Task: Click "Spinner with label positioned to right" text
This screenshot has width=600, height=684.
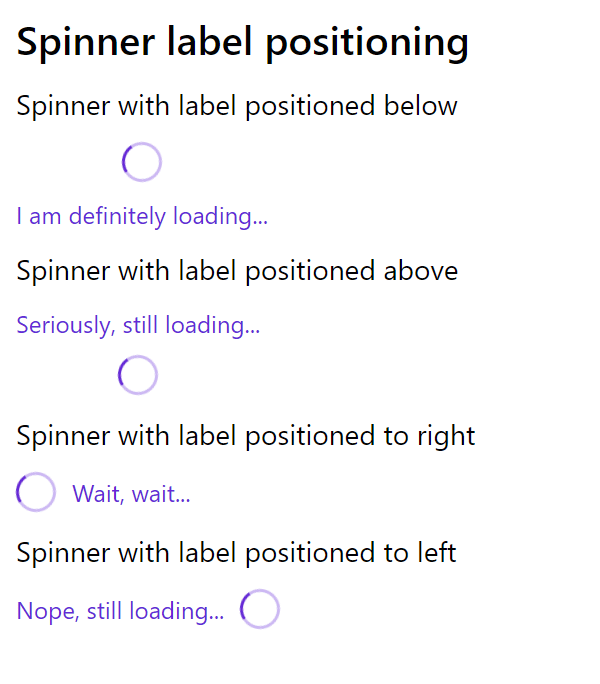Action: (246, 436)
